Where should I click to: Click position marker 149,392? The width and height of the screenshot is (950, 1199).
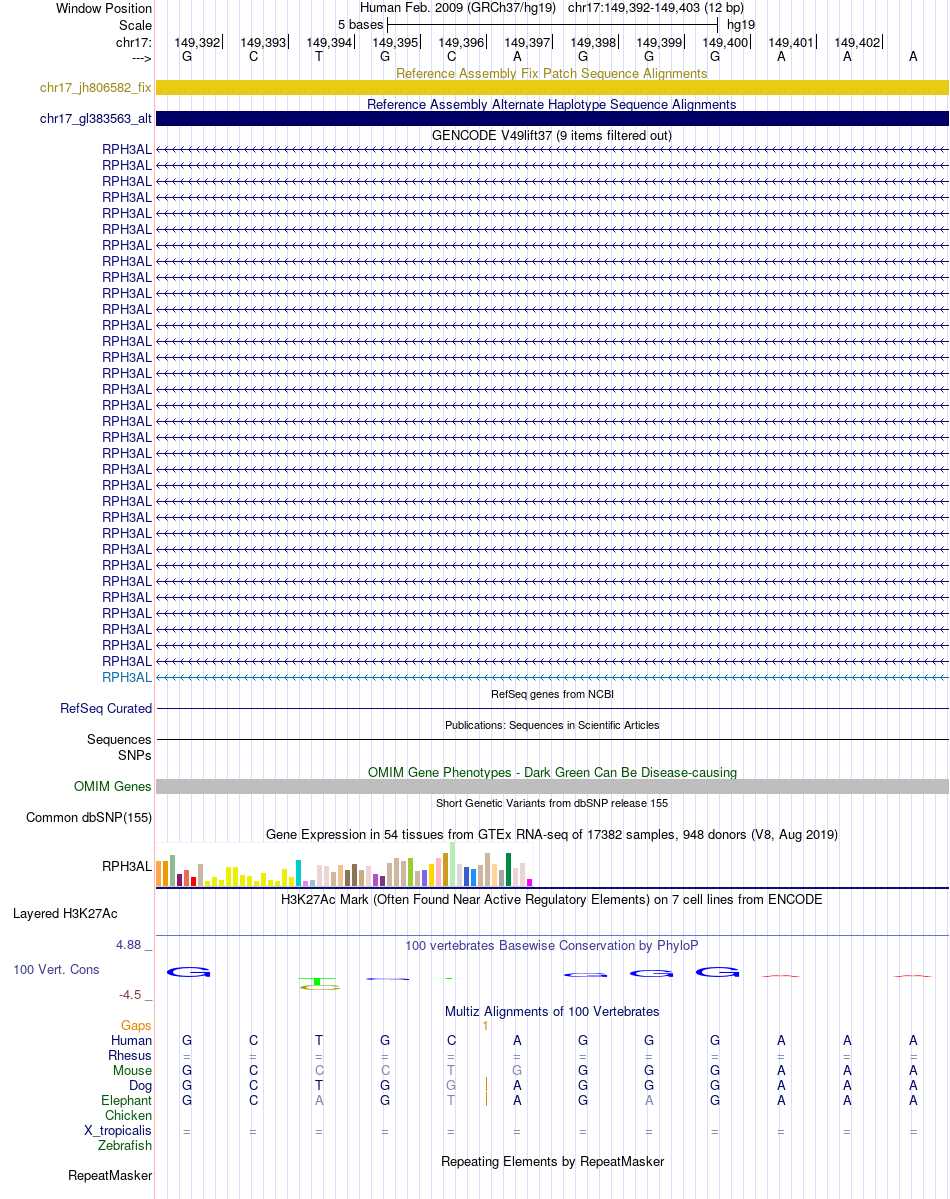point(197,43)
